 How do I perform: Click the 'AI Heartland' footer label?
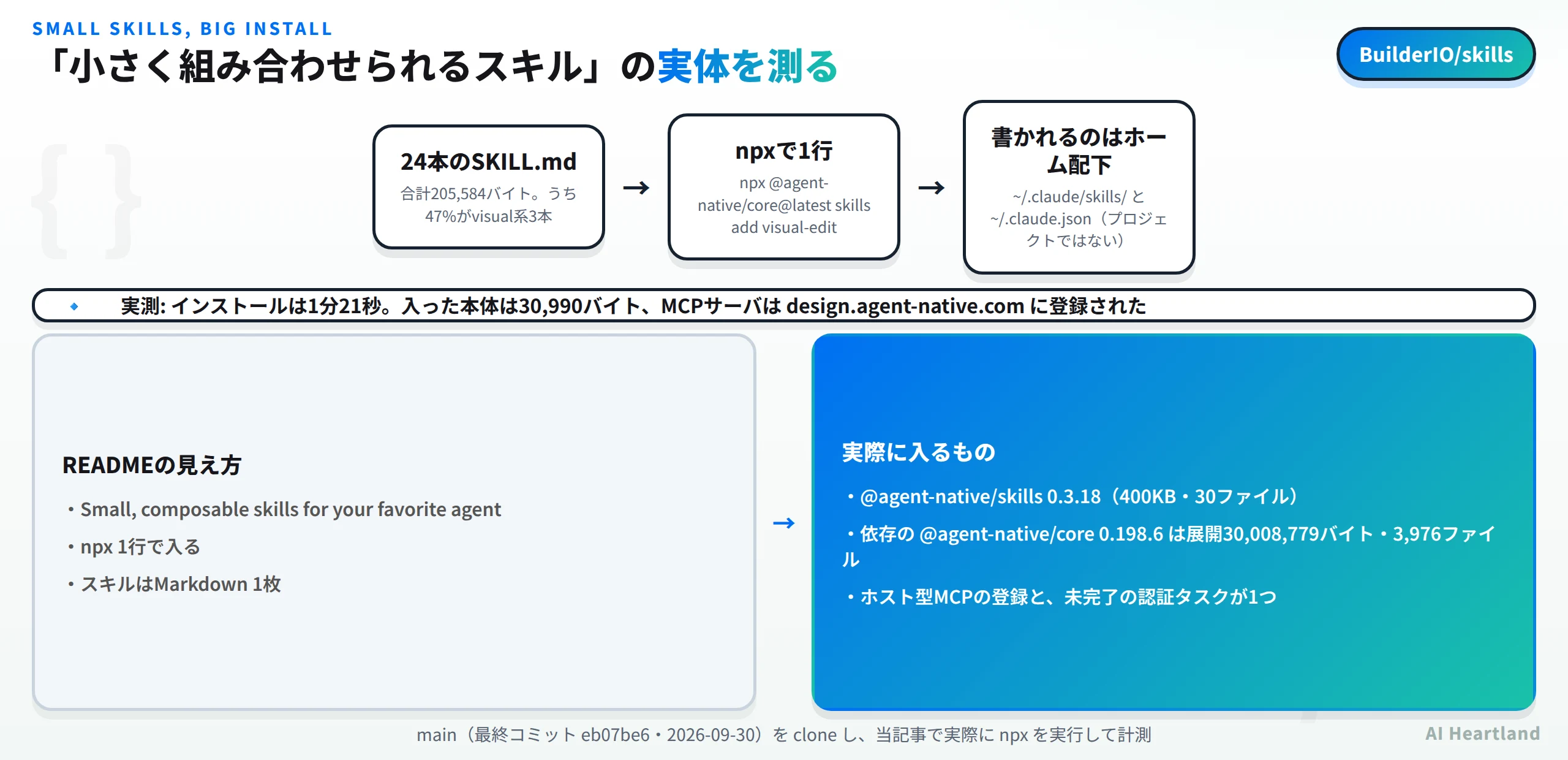pyautogui.click(x=1482, y=734)
